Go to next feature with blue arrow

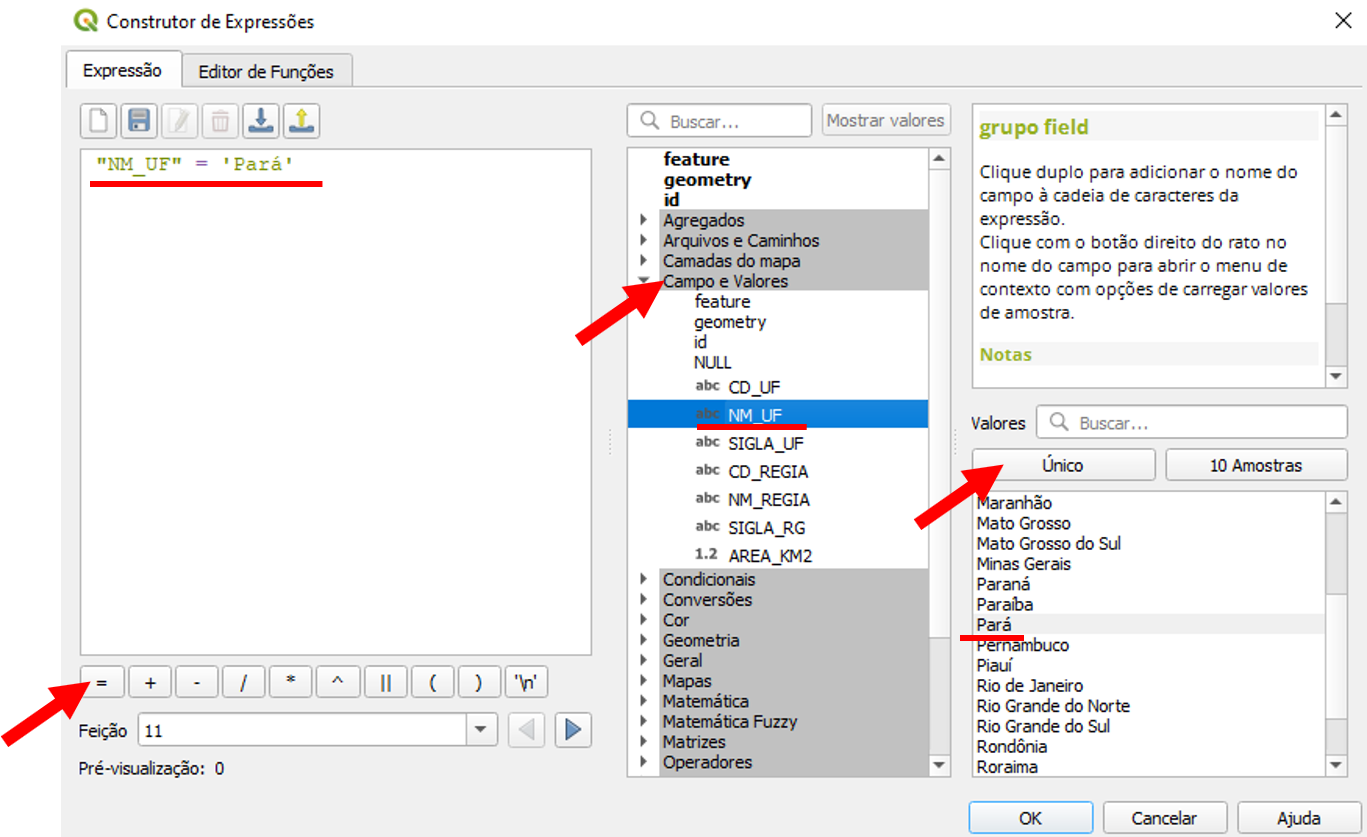pos(572,730)
